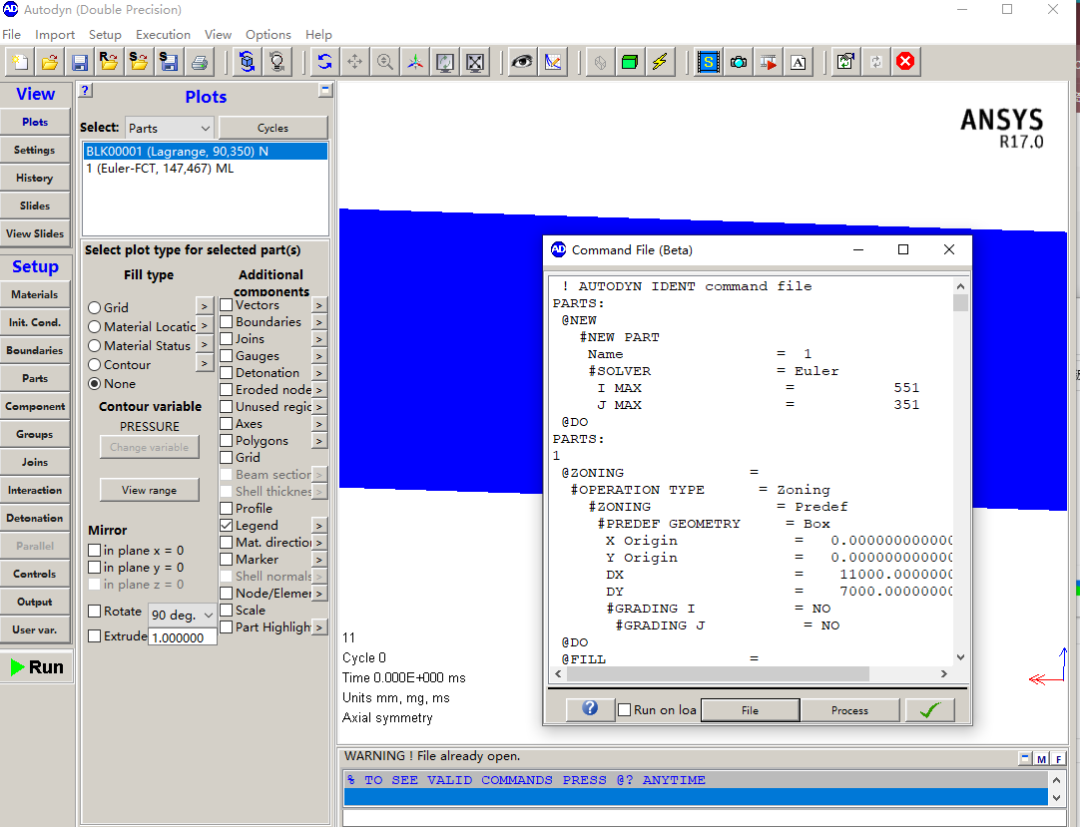1080x827 pixels.
Task: Click the help question mark in Command File dialog
Action: tap(590, 709)
